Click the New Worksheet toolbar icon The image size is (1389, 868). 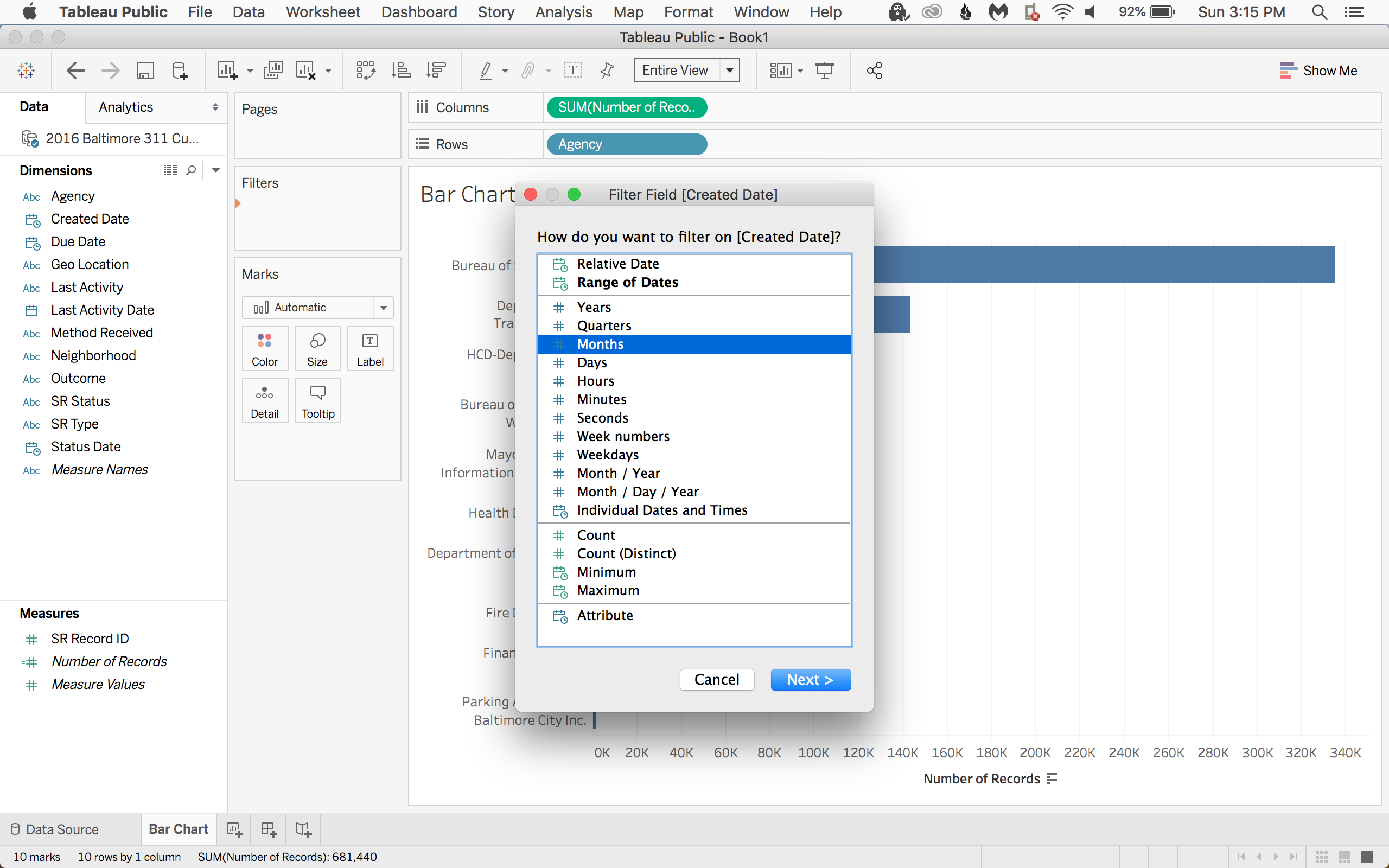pos(227,71)
